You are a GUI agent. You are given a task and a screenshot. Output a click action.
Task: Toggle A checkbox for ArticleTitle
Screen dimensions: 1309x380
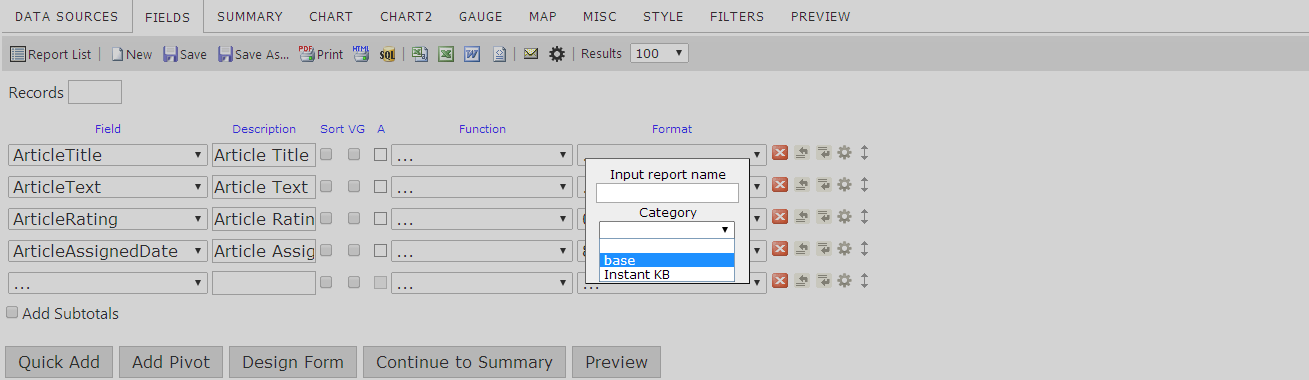tap(380, 155)
